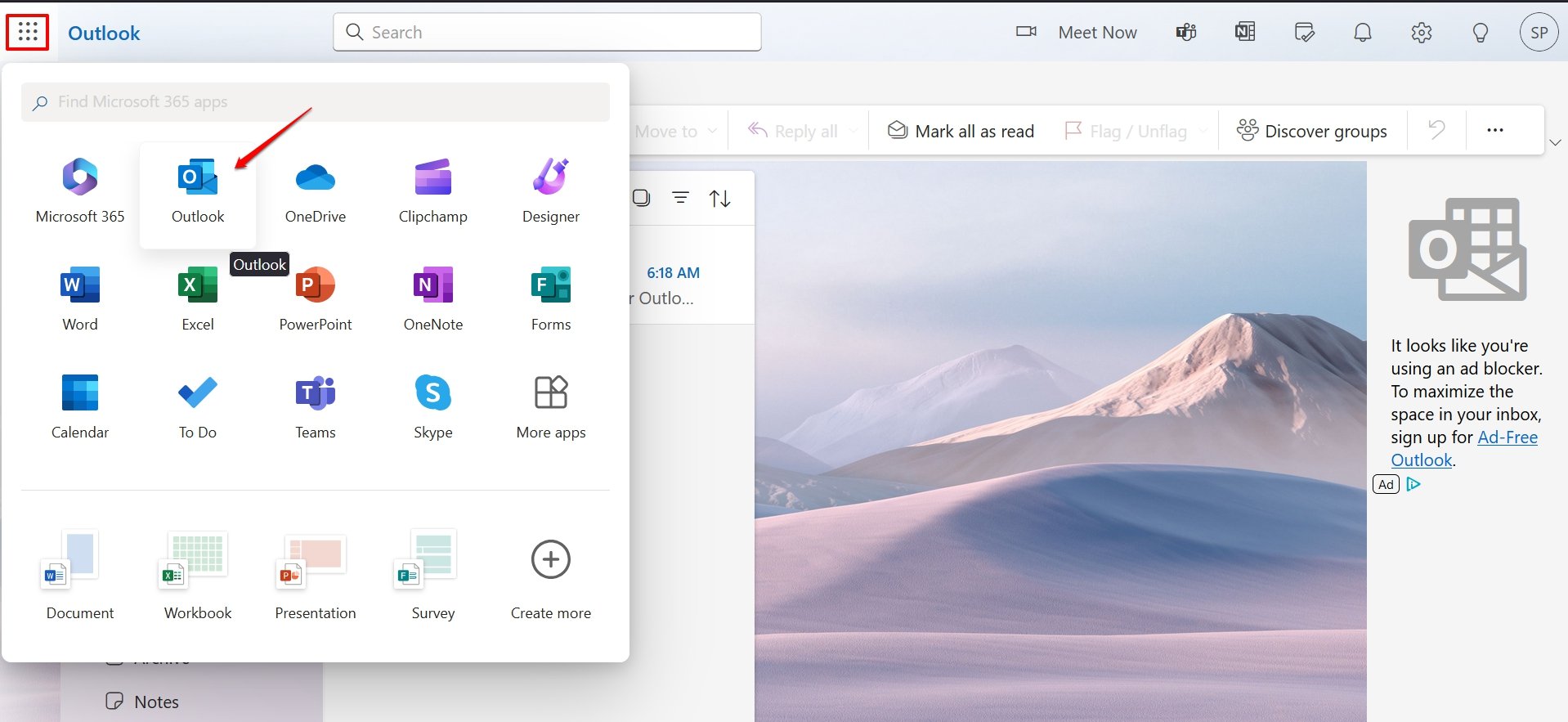The height and width of the screenshot is (722, 1568).
Task: Open Discover groups
Action: [x=1311, y=131]
